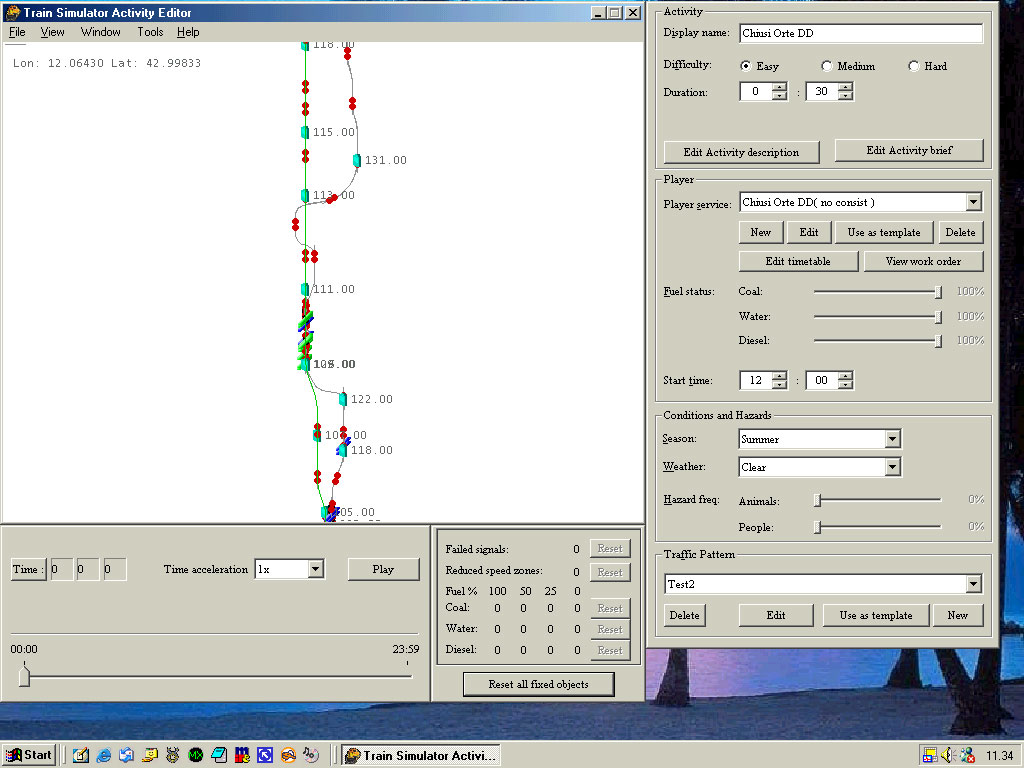Viewport: 1024px width, 768px height.
Task: Open the Window menu
Action: click(101, 32)
